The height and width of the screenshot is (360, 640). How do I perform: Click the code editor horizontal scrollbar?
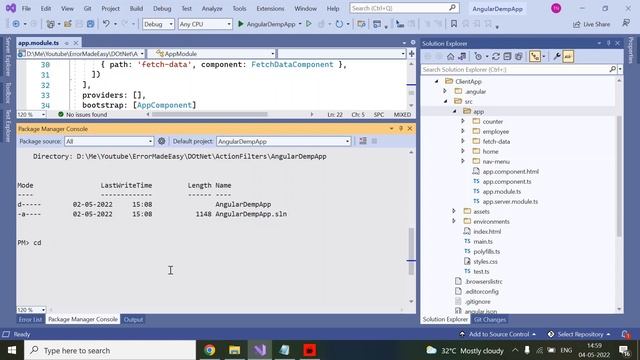point(209,115)
